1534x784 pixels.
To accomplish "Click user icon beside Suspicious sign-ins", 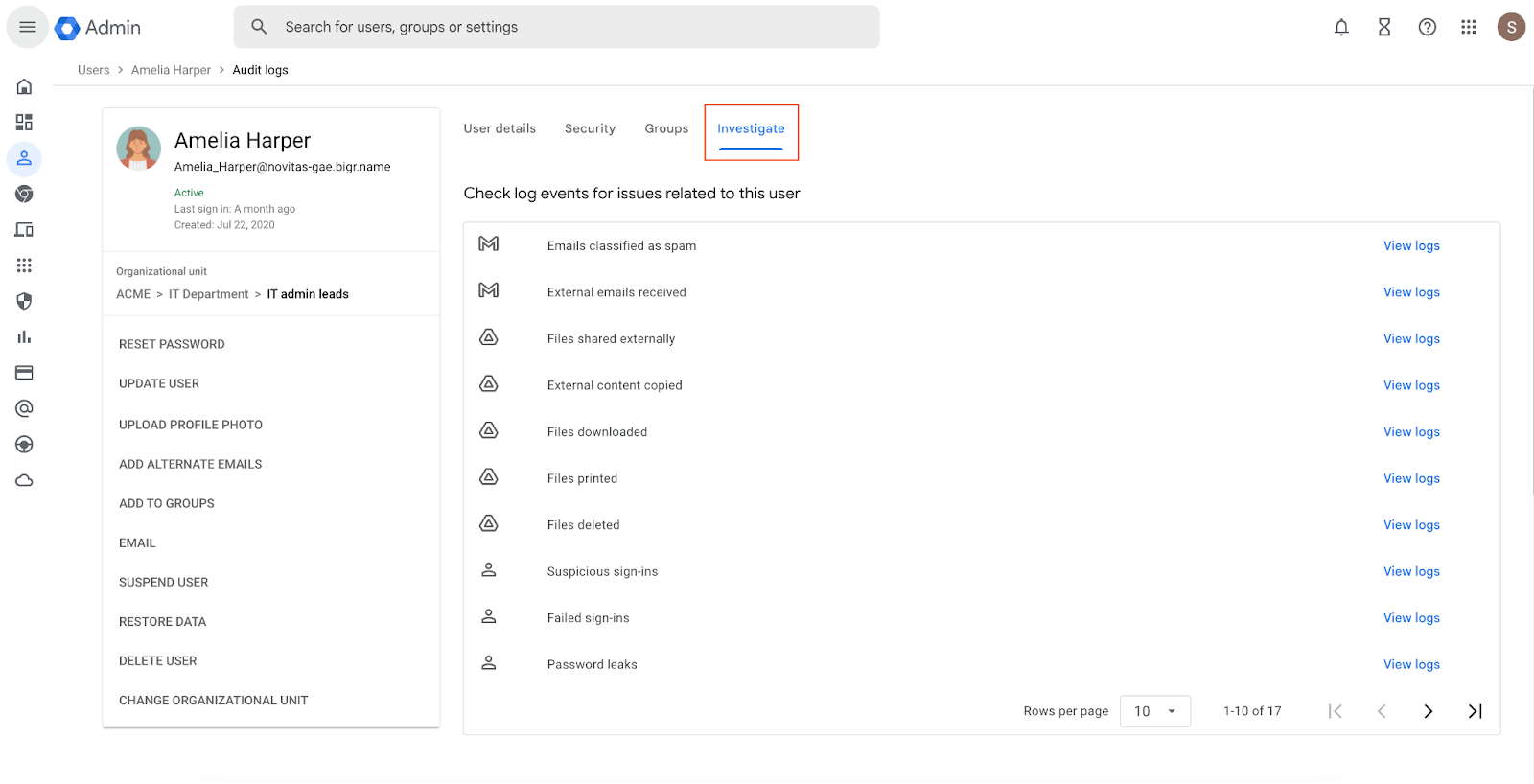I will 489,570.
